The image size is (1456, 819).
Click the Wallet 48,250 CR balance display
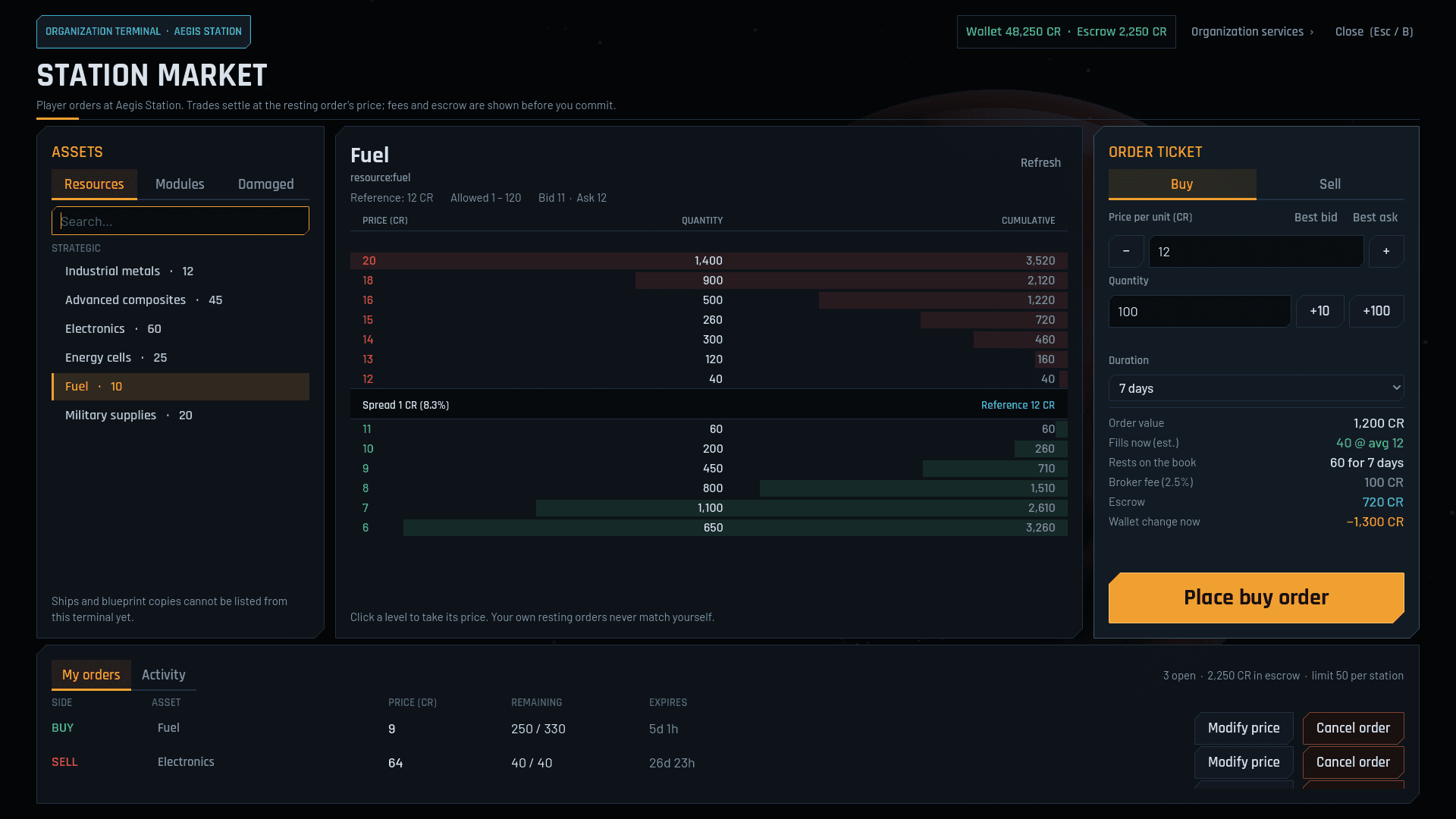point(1013,32)
